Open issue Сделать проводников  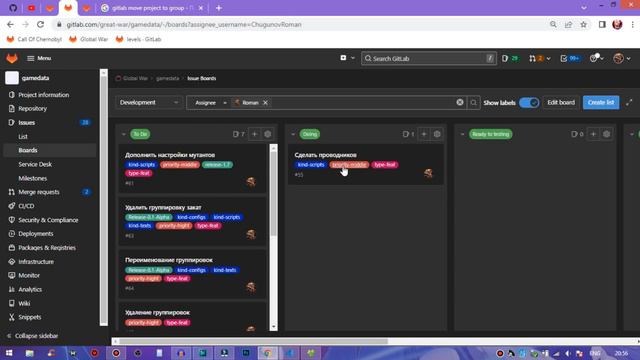point(325,155)
